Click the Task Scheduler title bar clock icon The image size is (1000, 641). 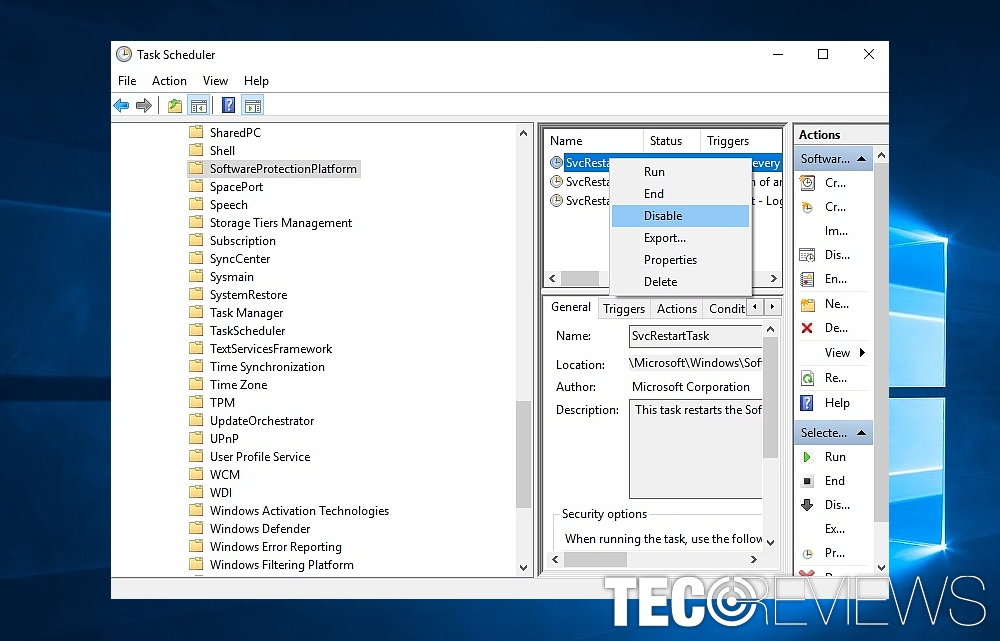[124, 54]
